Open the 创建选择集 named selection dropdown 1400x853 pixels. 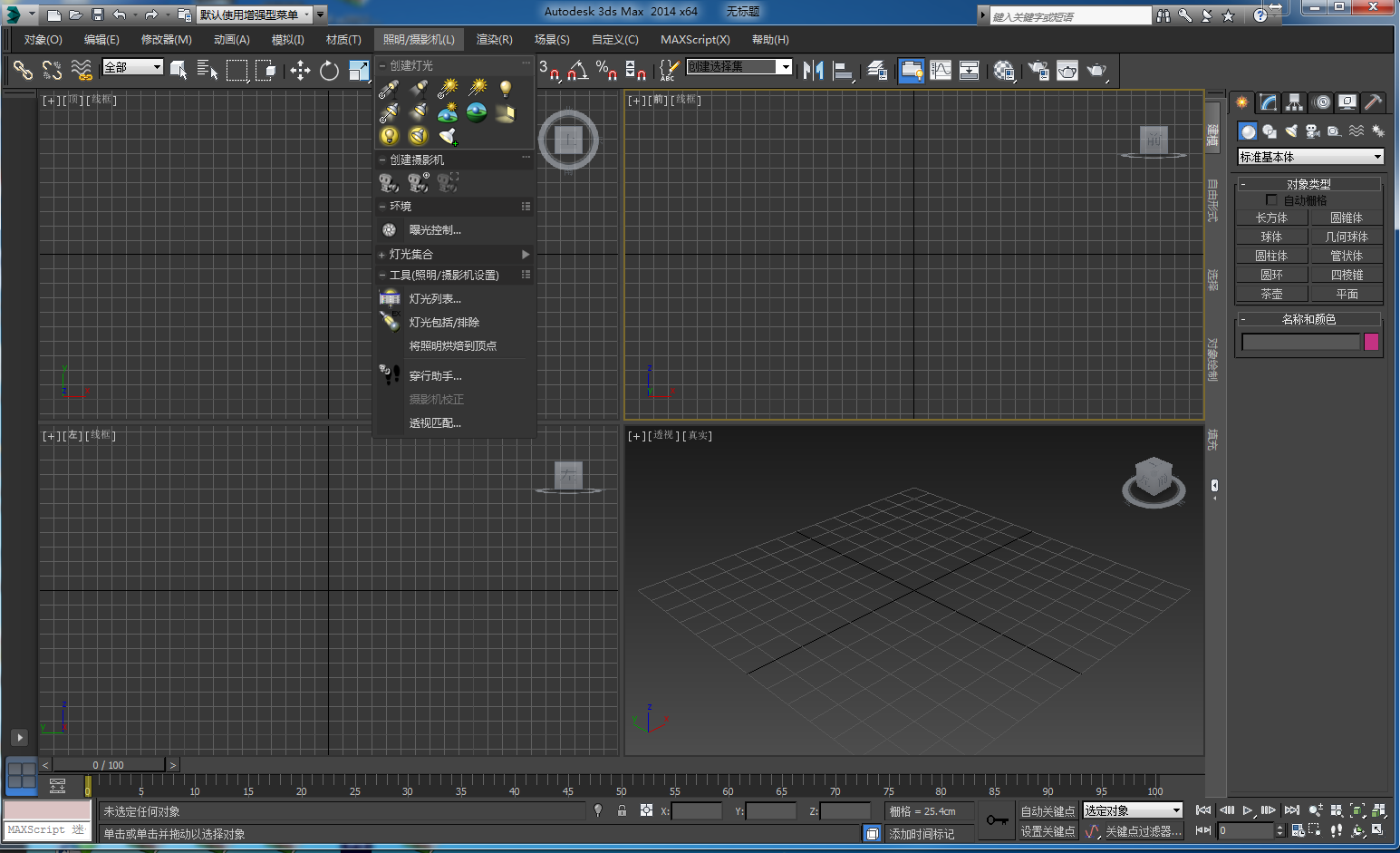pyautogui.click(x=739, y=66)
